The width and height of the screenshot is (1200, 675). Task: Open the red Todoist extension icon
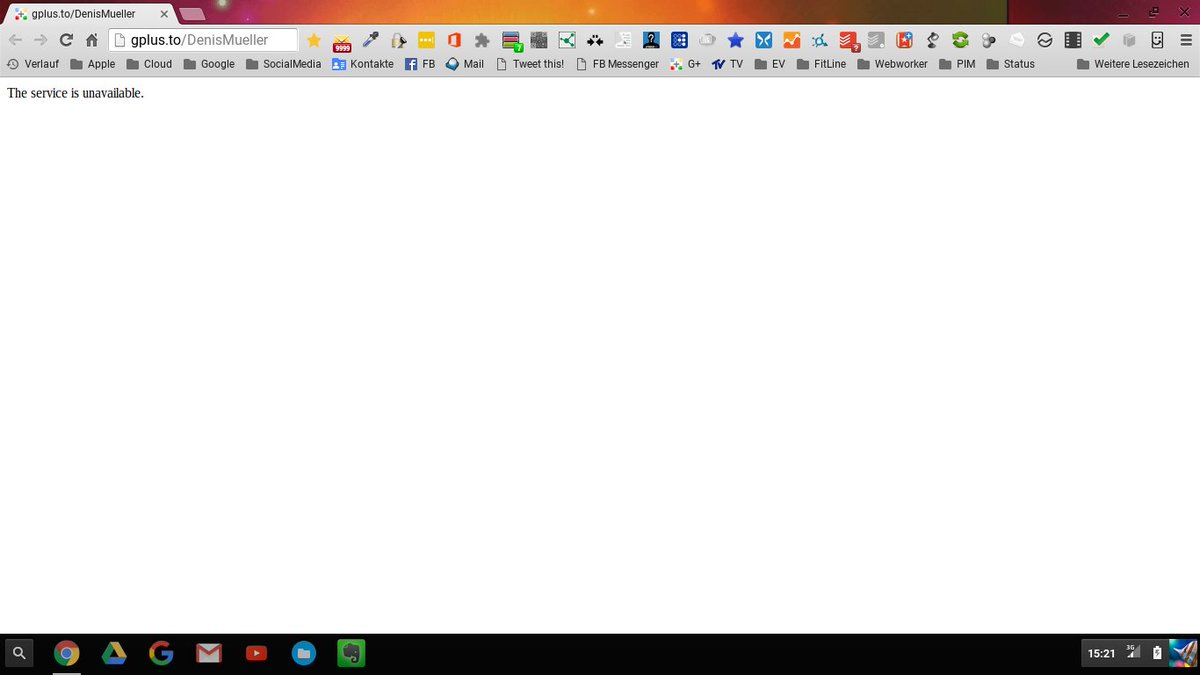pyautogui.click(x=849, y=41)
